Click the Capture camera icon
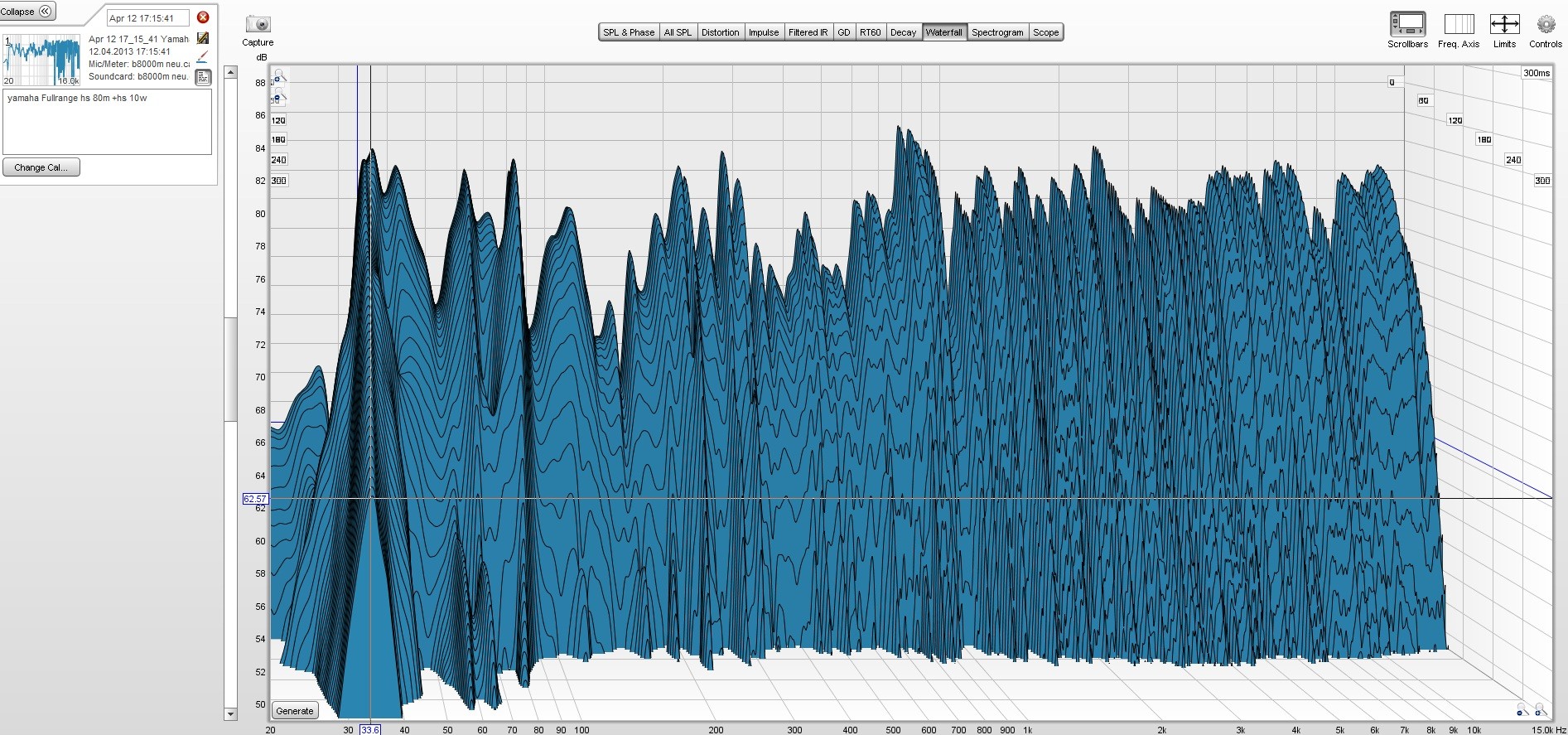Viewport: 1568px width, 735px height. point(258,25)
